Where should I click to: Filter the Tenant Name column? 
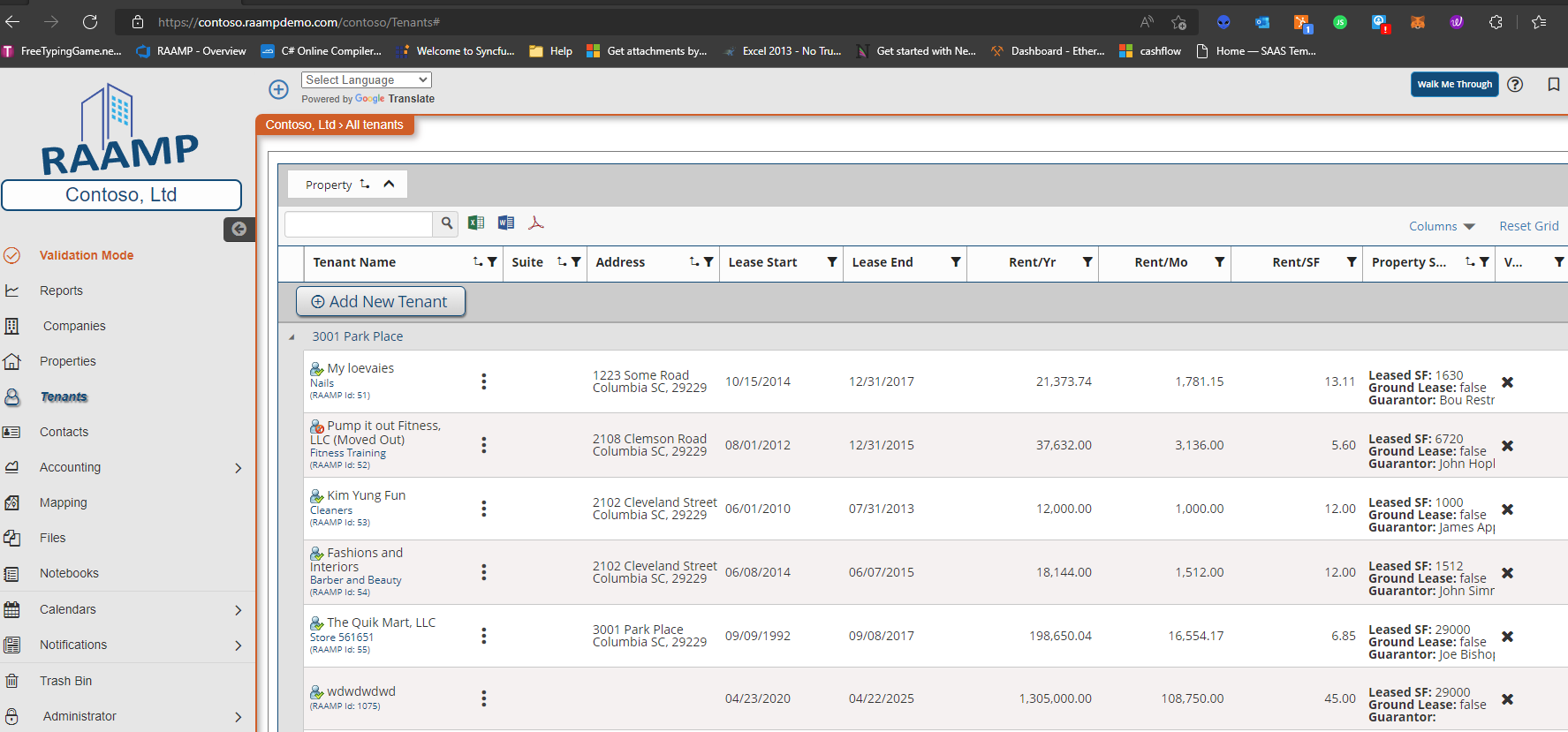point(492,262)
